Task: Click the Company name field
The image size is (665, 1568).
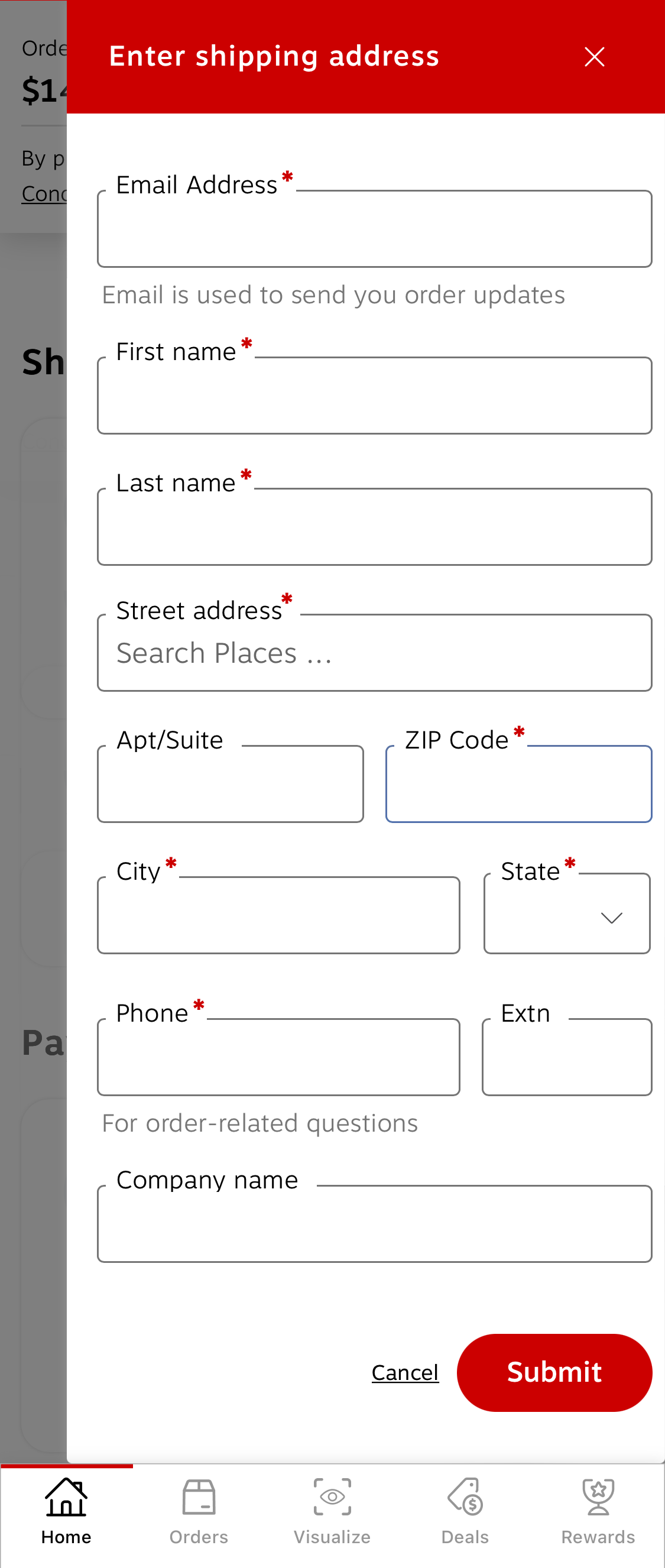Action: [374, 1224]
